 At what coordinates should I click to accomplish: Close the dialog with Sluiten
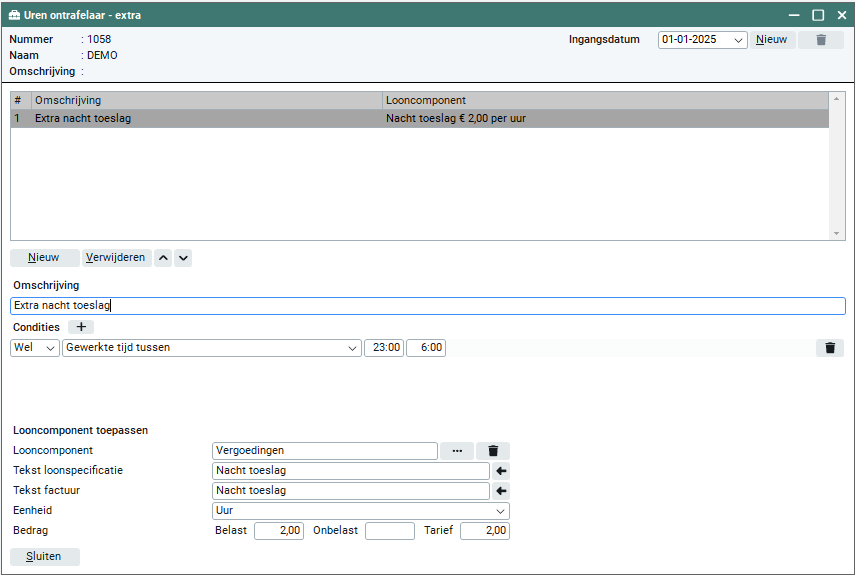pyautogui.click(x=44, y=557)
